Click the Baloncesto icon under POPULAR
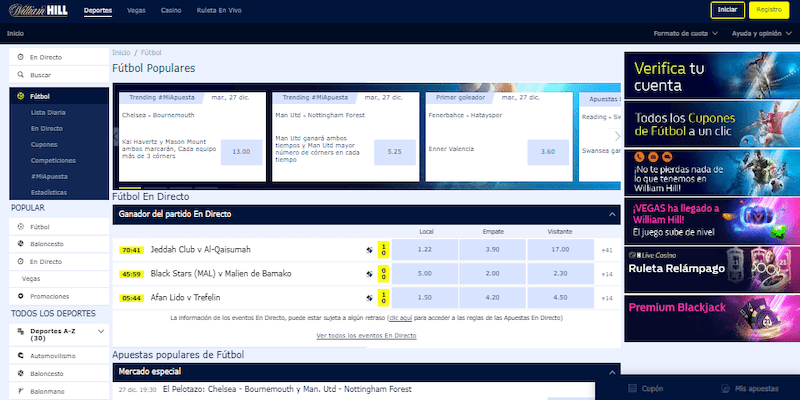The width and height of the screenshot is (800, 400). (20, 244)
